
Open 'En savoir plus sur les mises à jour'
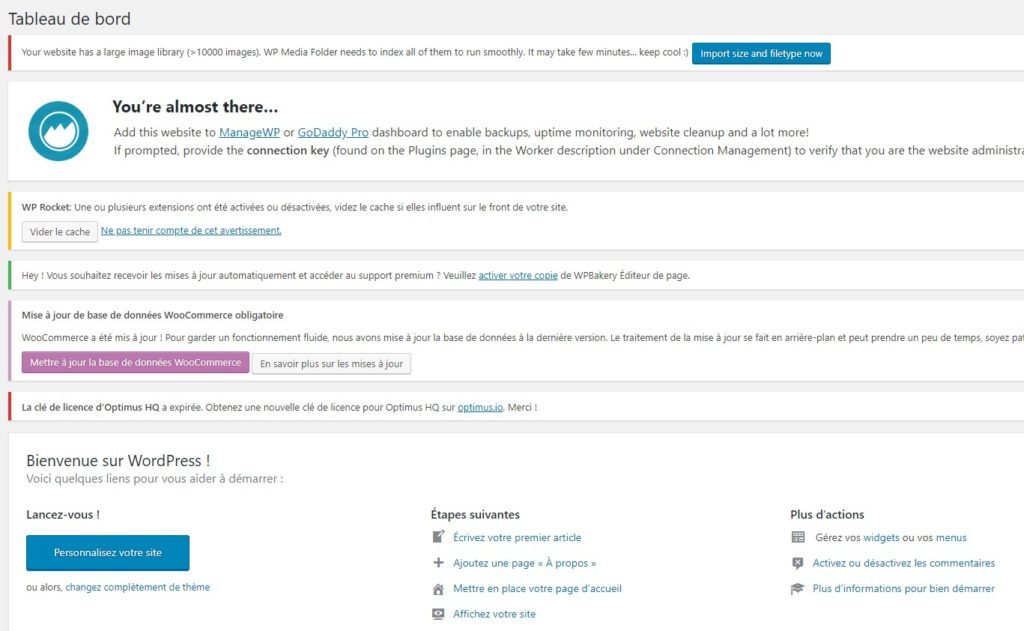point(330,363)
